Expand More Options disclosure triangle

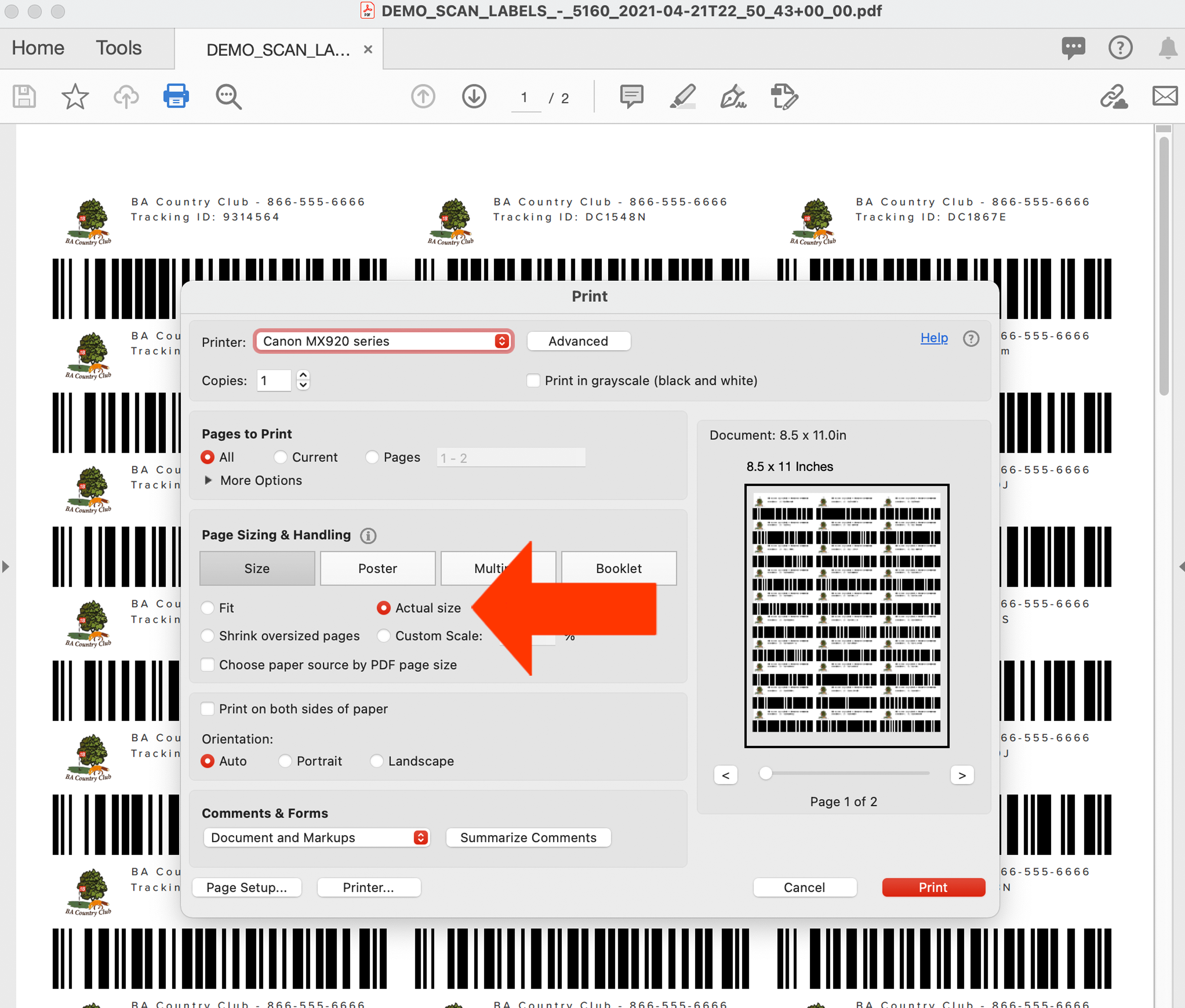(x=208, y=480)
